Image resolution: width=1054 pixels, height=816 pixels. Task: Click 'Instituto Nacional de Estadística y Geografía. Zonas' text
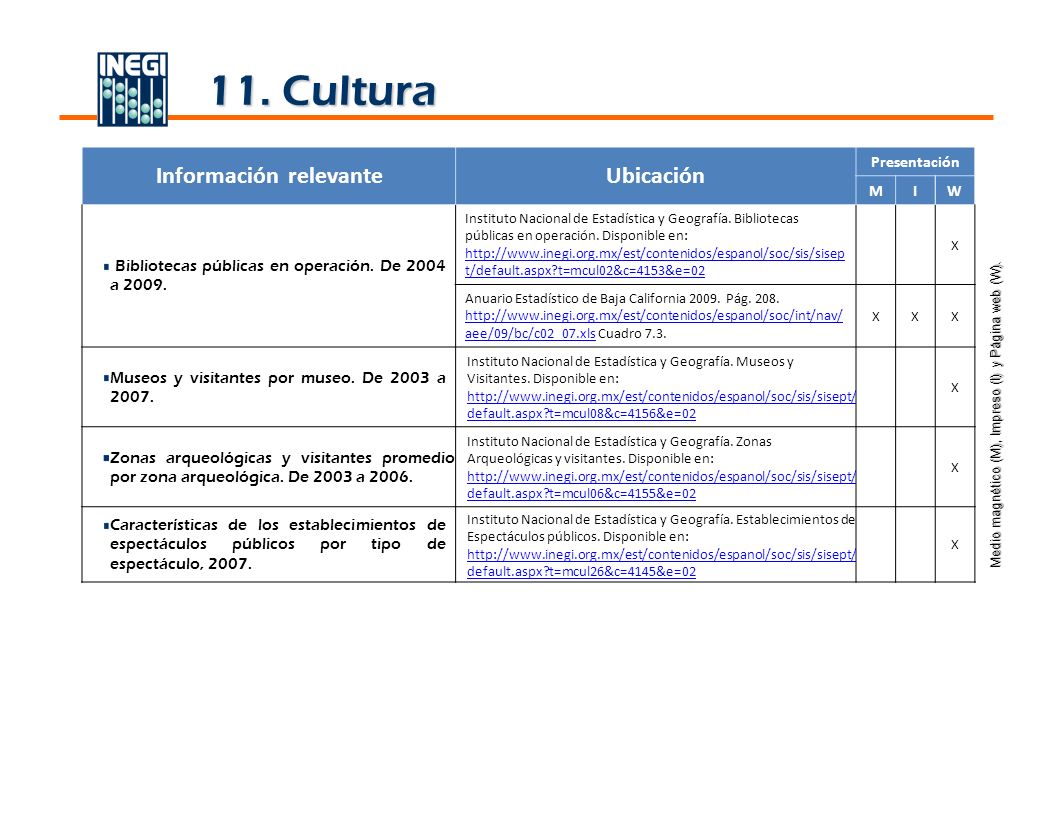pos(619,442)
